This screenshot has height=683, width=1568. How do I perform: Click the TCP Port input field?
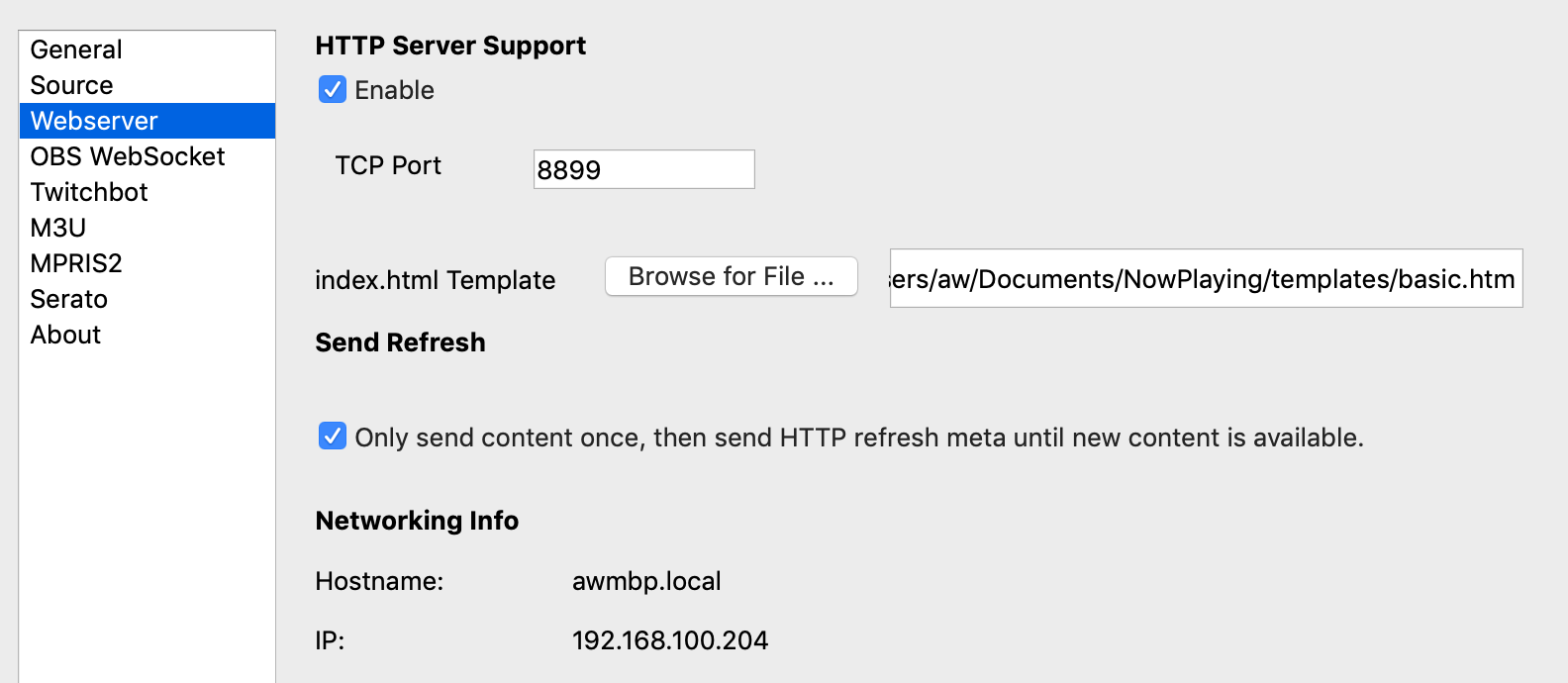pyautogui.click(x=643, y=169)
